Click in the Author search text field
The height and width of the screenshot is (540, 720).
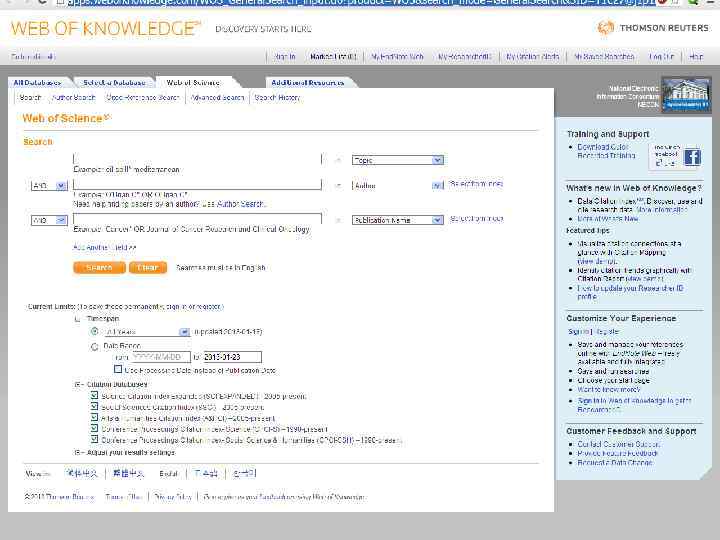pyautogui.click(x=197, y=184)
